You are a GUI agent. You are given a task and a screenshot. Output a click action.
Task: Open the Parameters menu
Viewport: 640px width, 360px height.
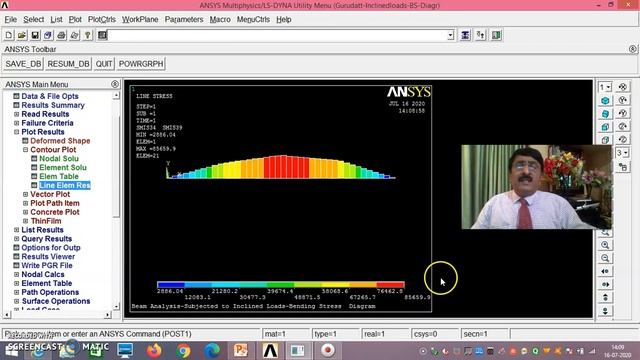point(184,19)
